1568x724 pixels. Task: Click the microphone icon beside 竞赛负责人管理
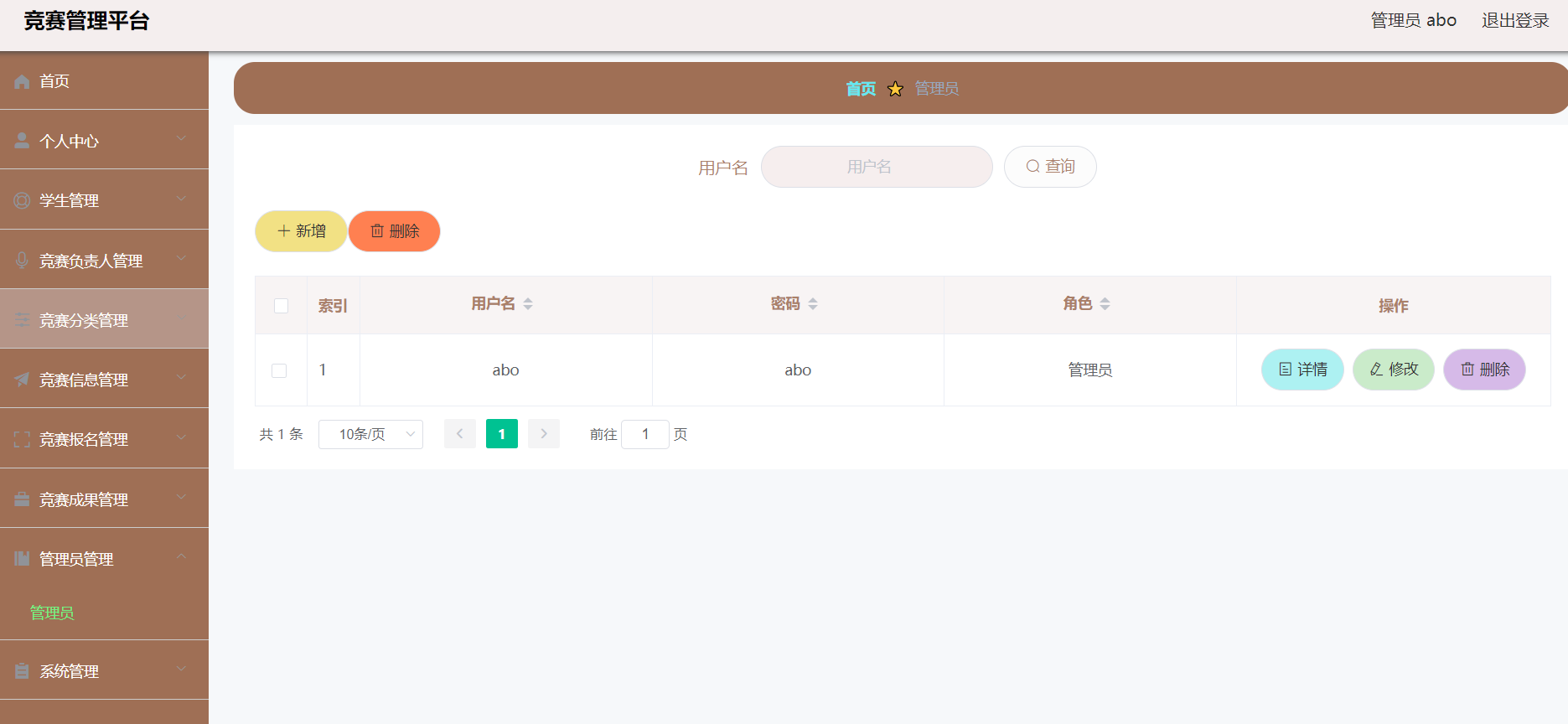point(23,260)
